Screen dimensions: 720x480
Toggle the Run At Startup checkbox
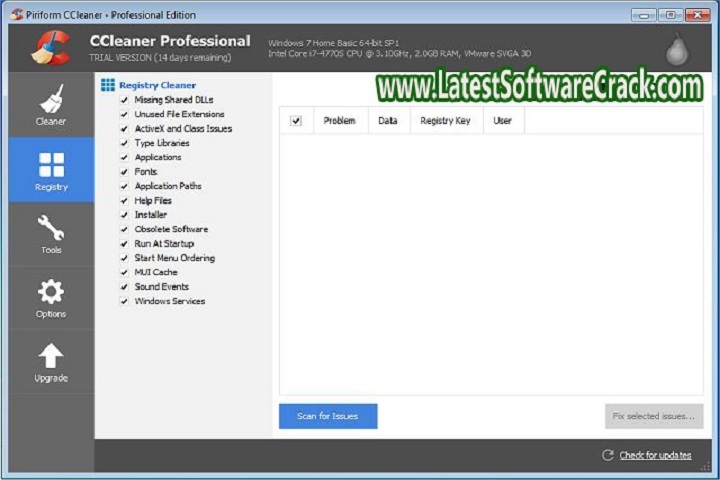[x=124, y=244]
